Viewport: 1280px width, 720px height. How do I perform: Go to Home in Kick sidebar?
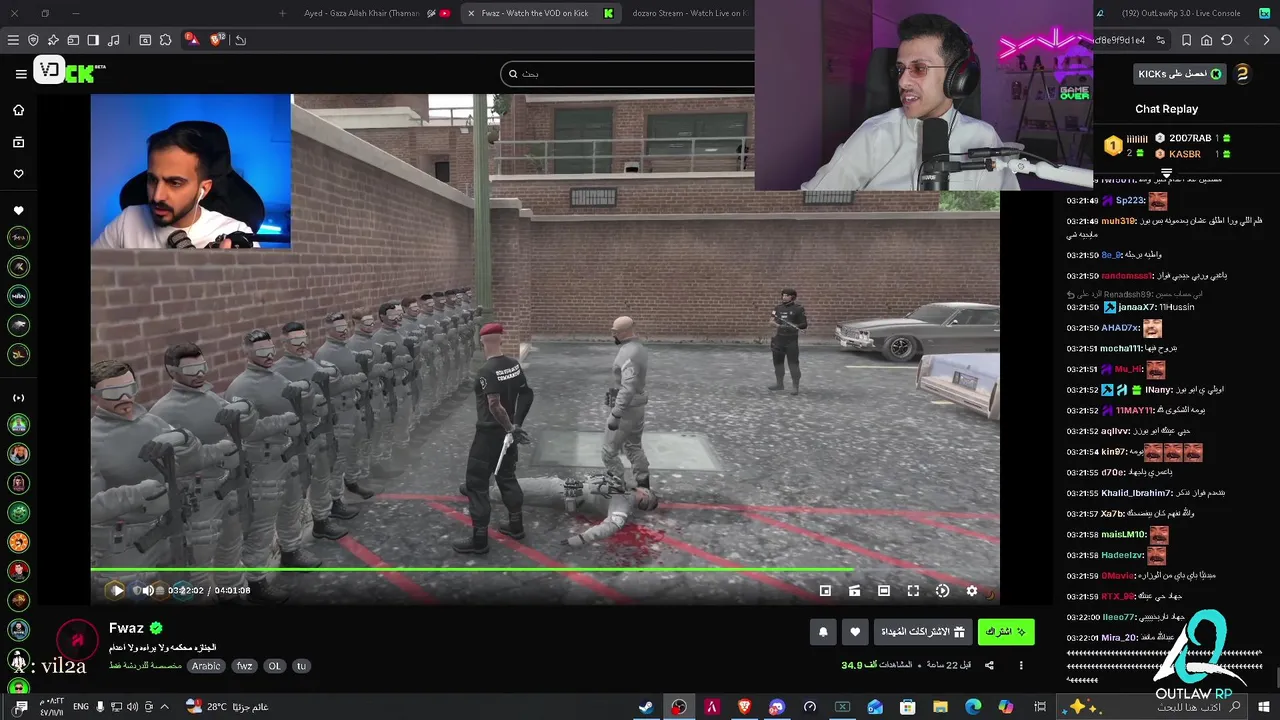click(x=18, y=110)
